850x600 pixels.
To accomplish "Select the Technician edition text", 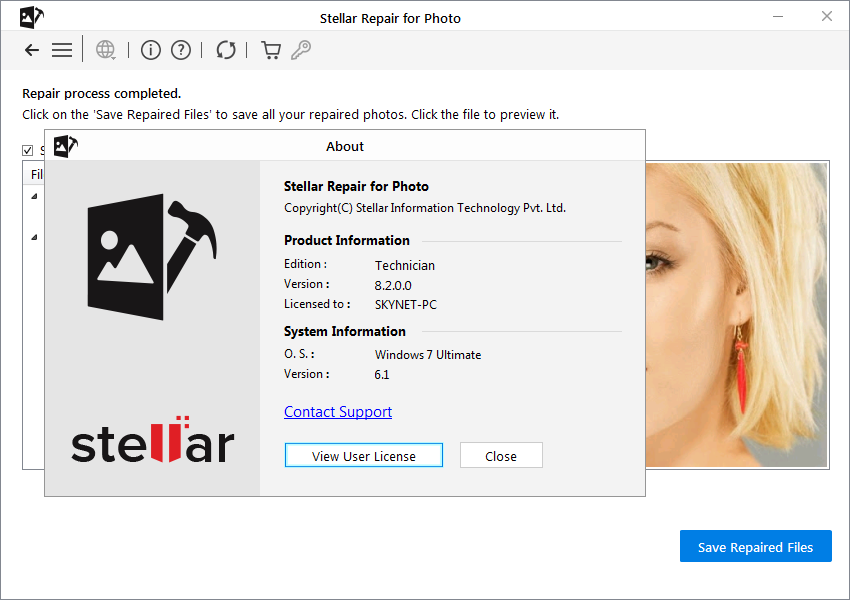I will click(405, 266).
